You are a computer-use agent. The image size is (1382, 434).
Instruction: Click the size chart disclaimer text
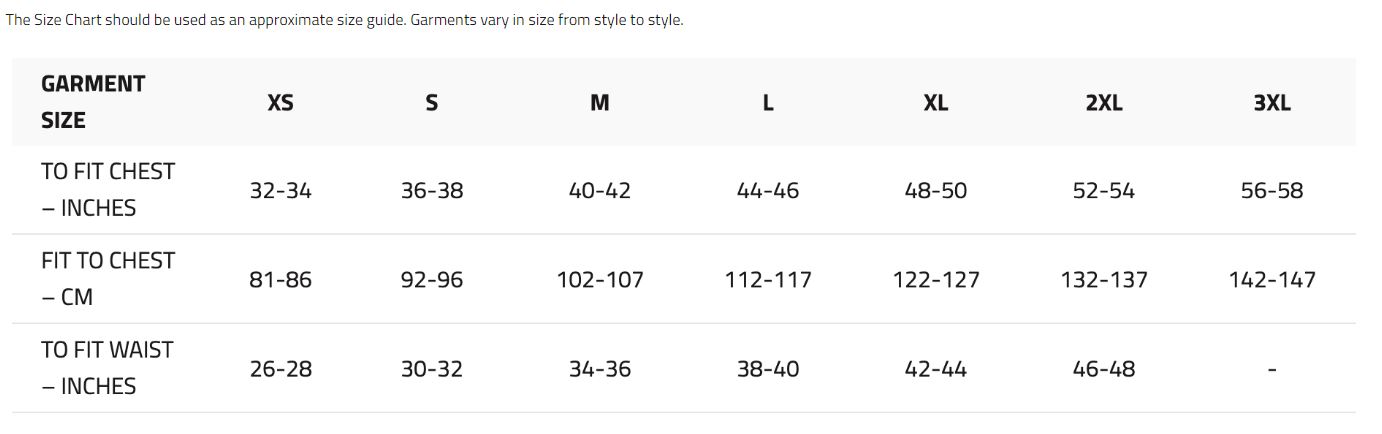tap(344, 20)
